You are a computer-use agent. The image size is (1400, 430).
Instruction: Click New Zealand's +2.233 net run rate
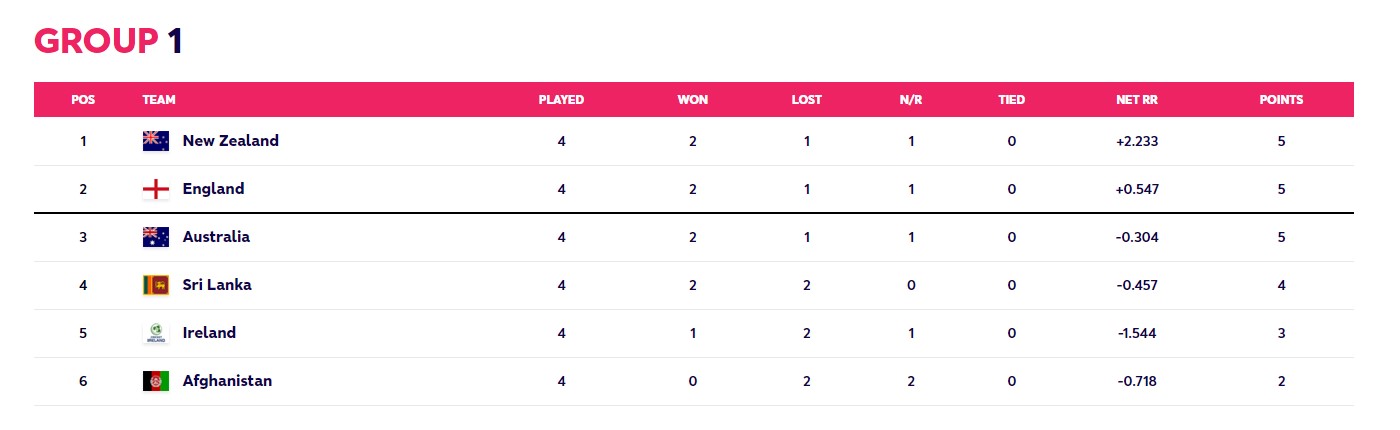click(x=1137, y=141)
